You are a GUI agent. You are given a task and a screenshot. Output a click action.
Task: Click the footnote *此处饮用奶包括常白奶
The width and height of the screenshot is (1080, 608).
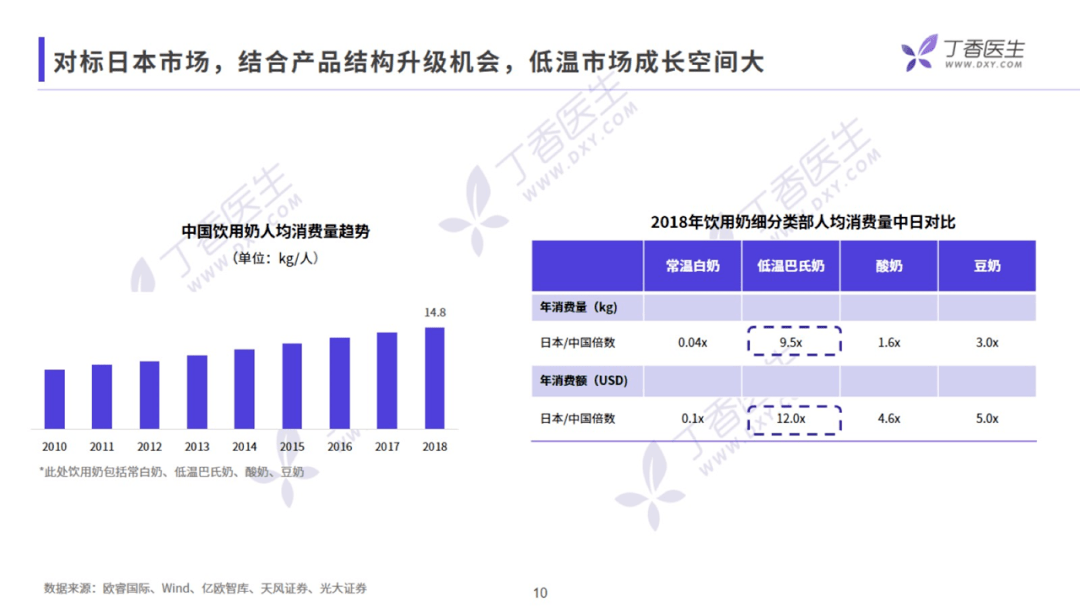pyautogui.click(x=172, y=472)
